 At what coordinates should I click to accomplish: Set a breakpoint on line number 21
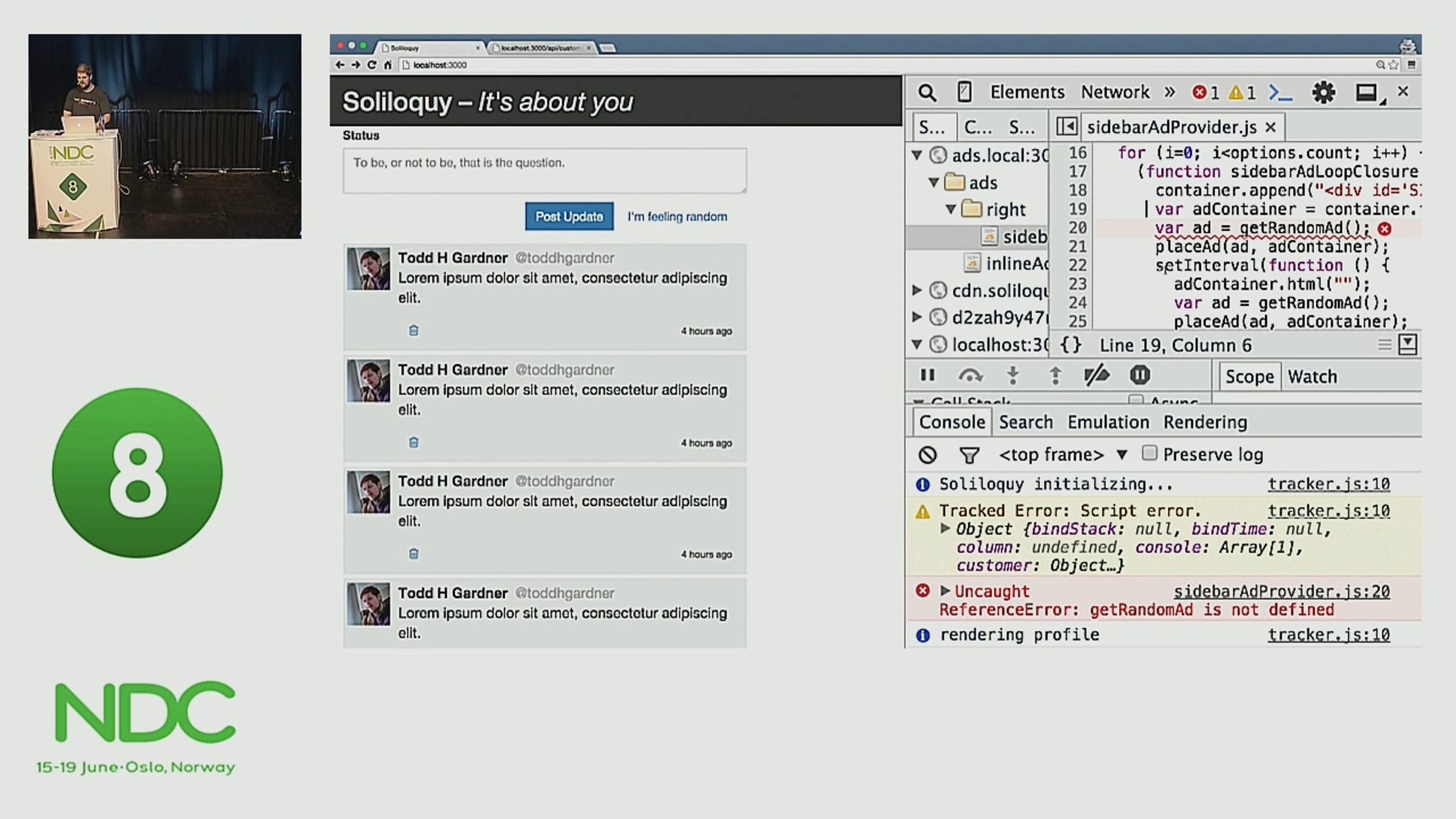(x=1077, y=247)
